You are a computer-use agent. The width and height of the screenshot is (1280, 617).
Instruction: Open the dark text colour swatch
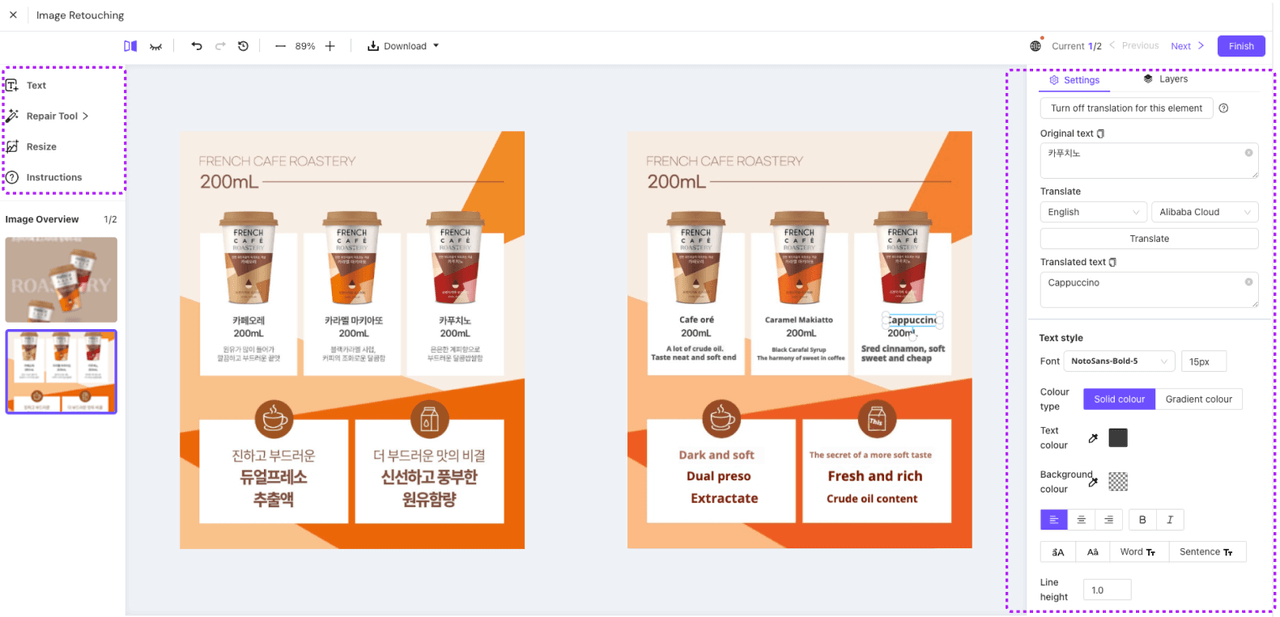coord(1118,438)
